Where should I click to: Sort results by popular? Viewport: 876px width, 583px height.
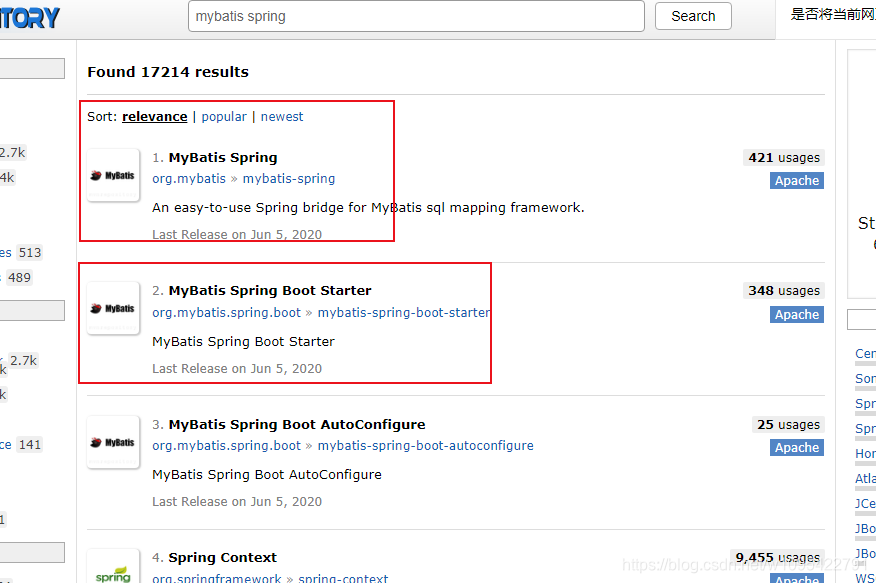click(x=224, y=117)
